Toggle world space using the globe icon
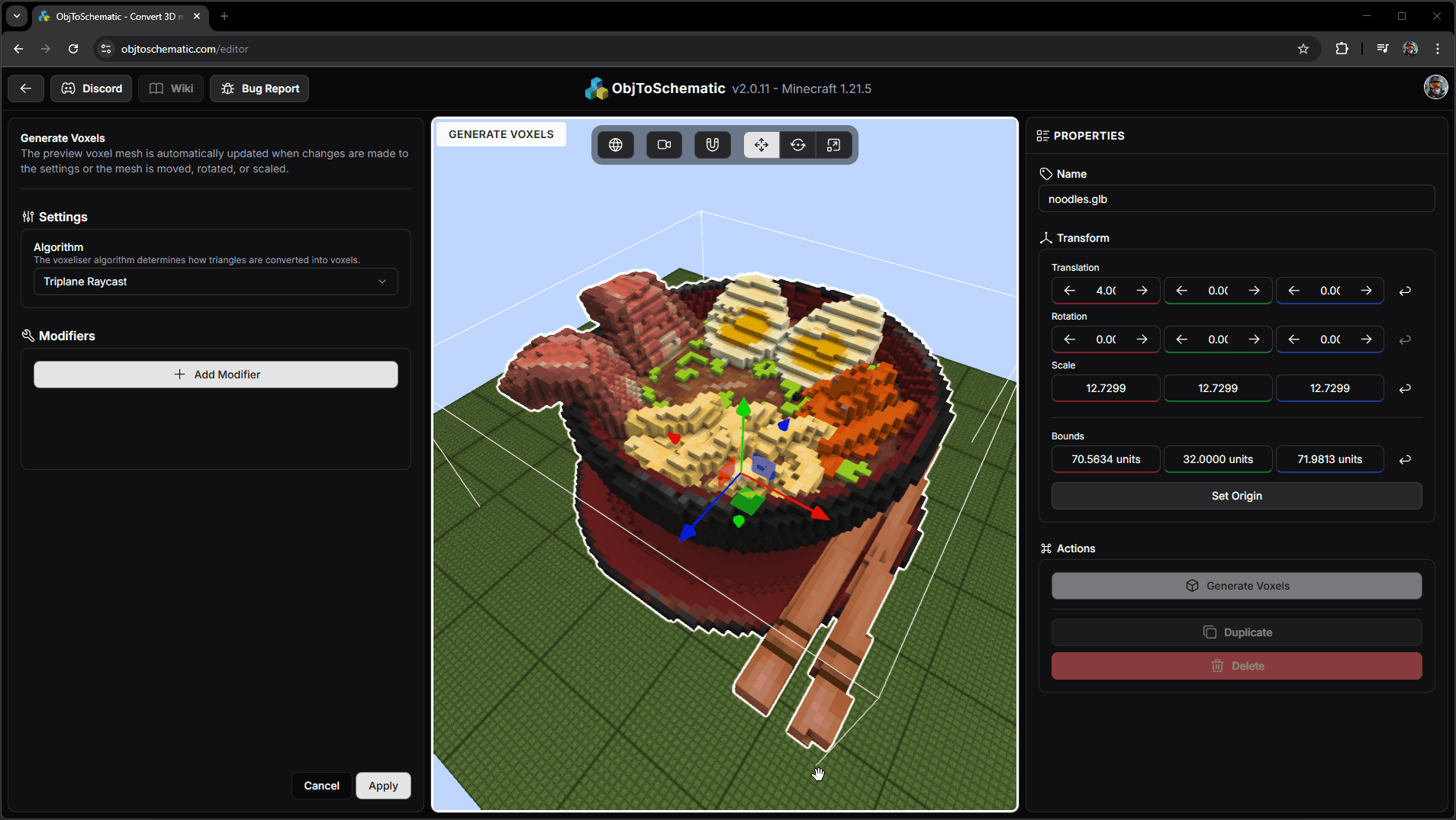Image resolution: width=1456 pixels, height=820 pixels. pos(616,145)
